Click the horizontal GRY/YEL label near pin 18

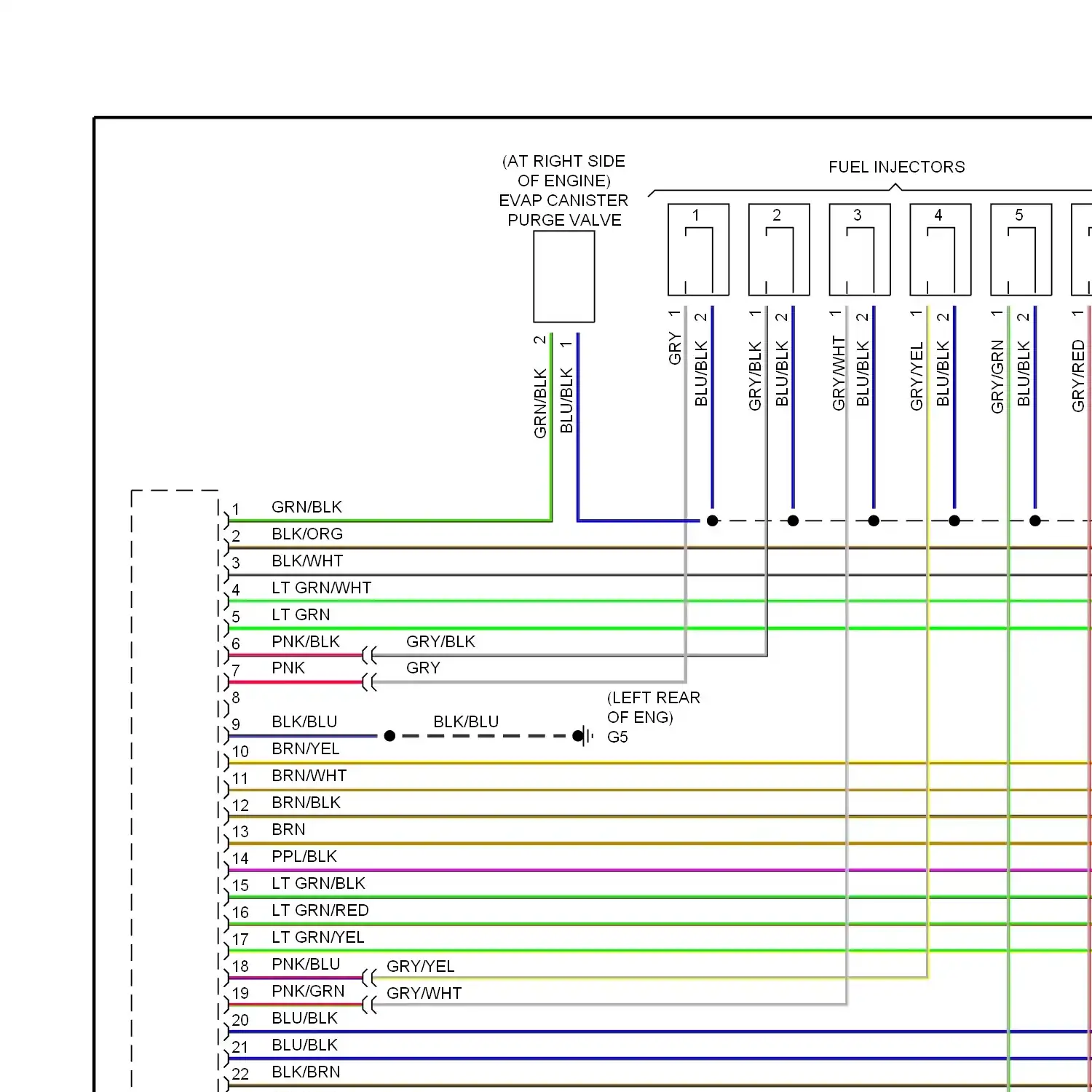[421, 966]
